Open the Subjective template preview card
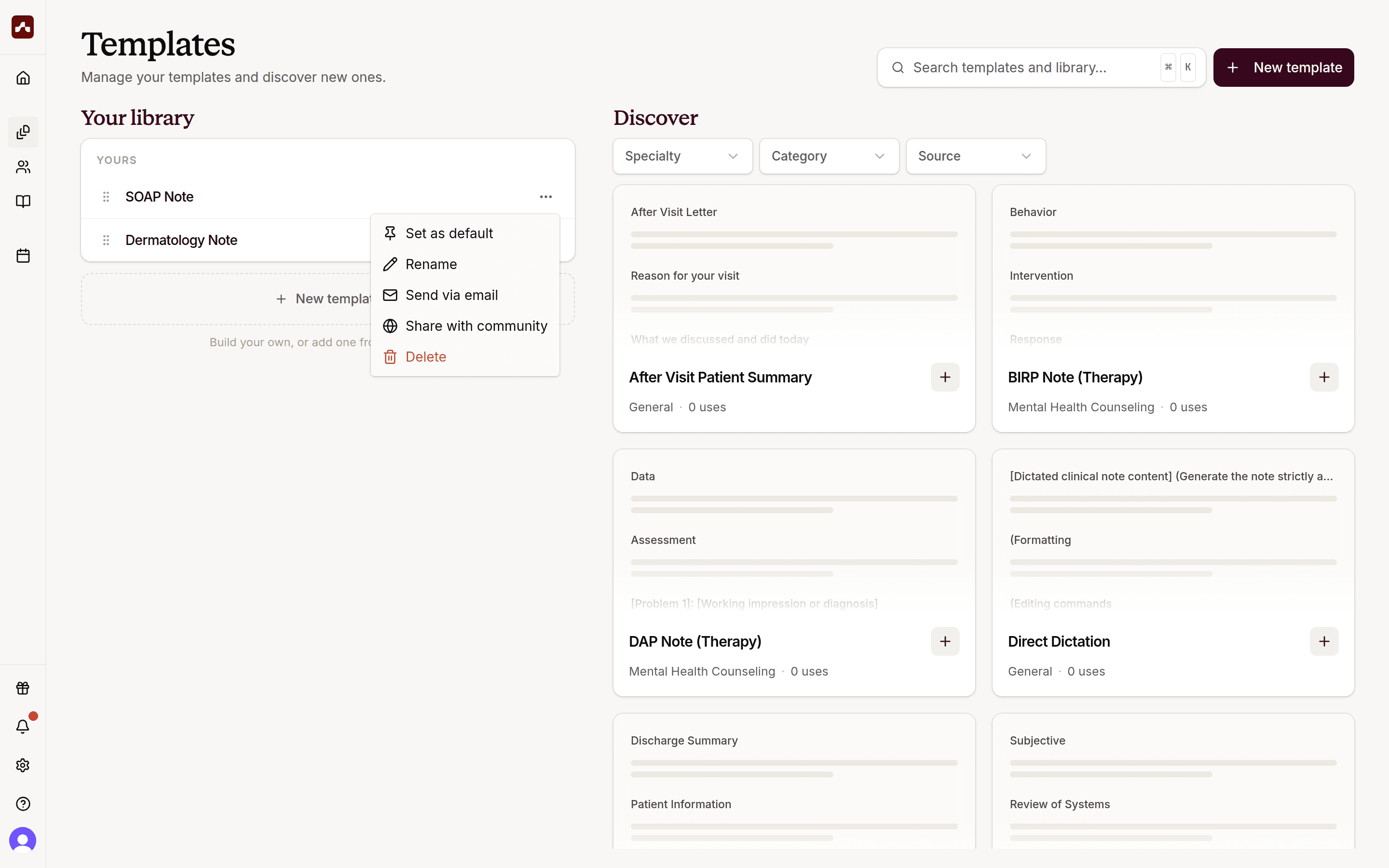 1172,781
